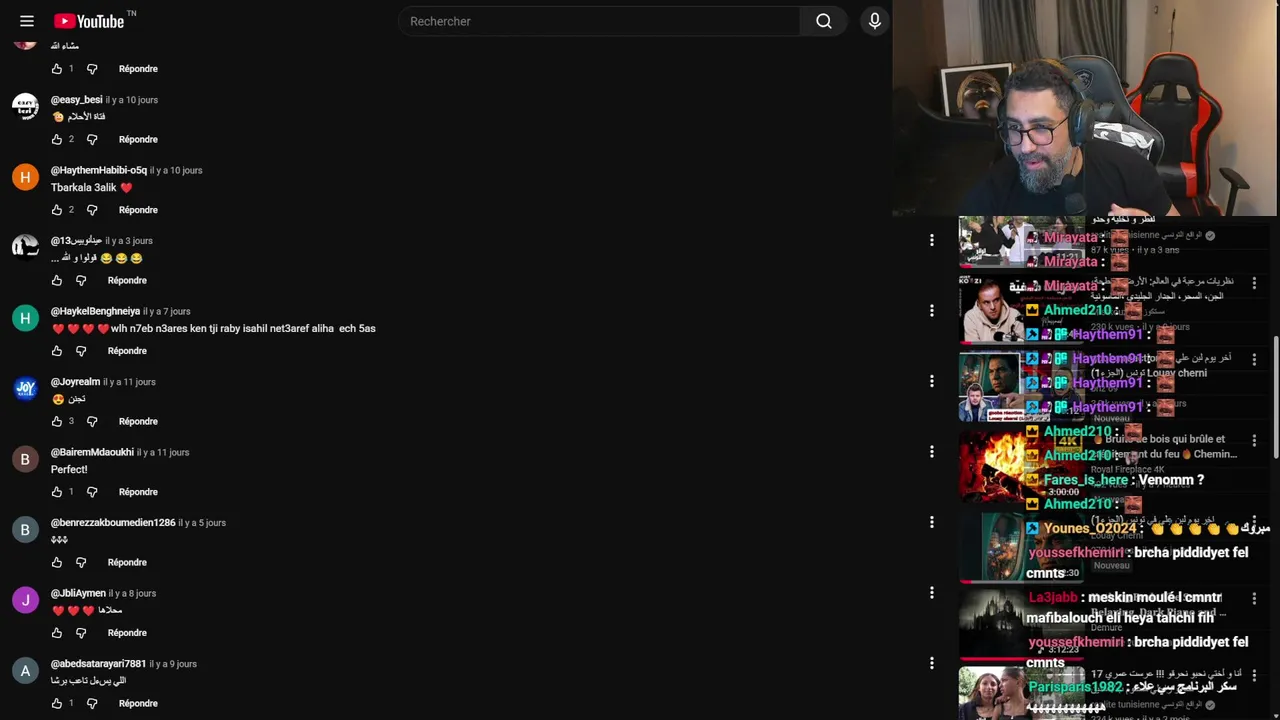Click @abedsatarayari7881 grey A avatar
This screenshot has height=720, width=1280.
pos(25,670)
